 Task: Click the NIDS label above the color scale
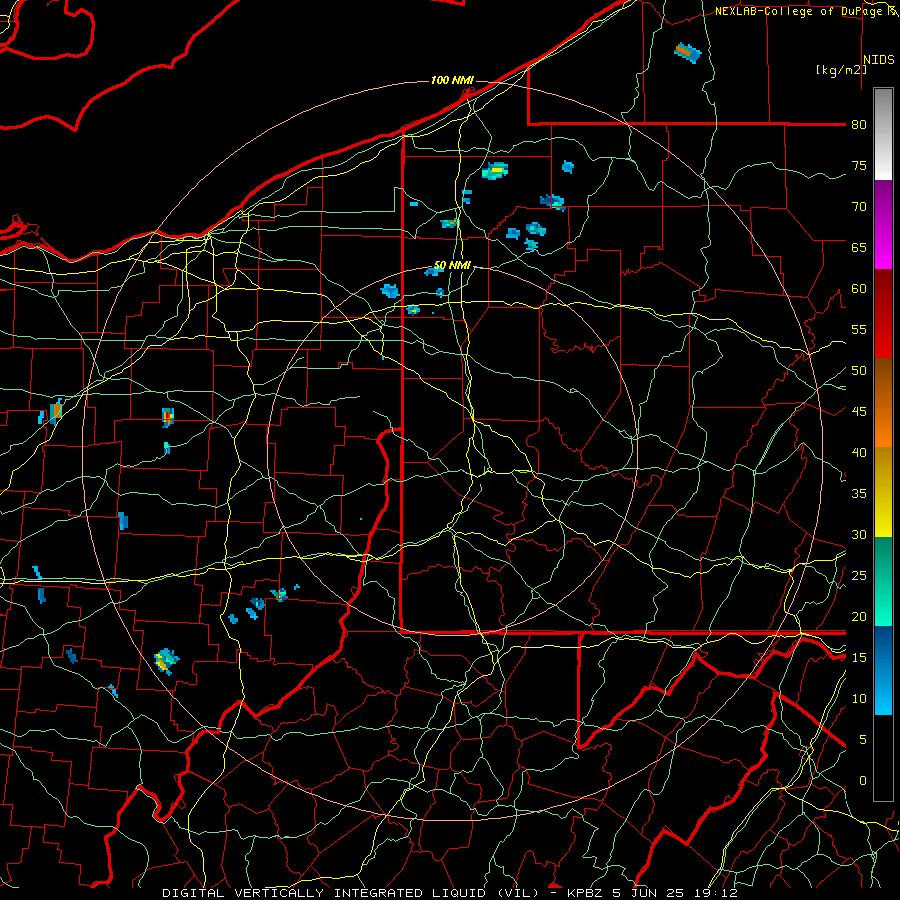(878, 60)
